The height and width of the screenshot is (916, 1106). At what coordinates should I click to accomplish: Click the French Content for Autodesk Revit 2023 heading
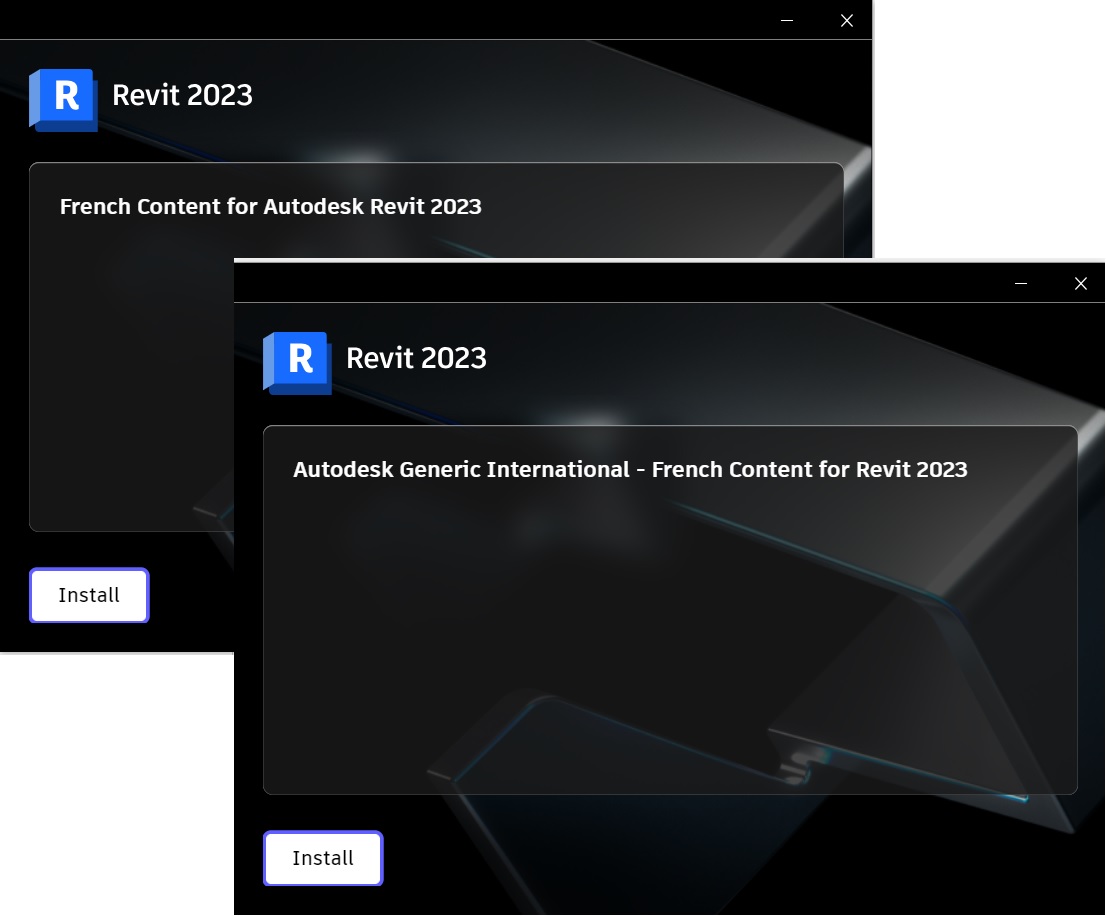270,206
